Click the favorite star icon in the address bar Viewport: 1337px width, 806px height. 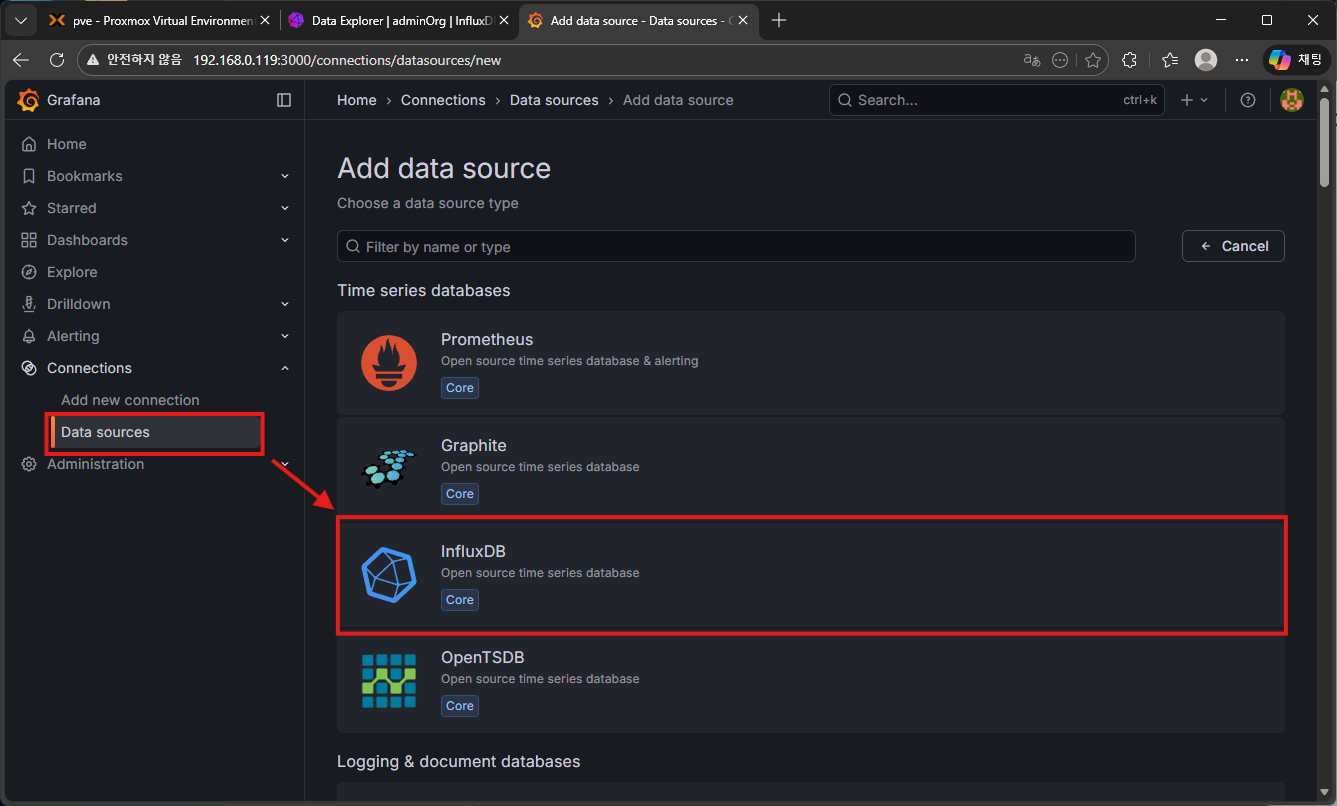click(1093, 60)
